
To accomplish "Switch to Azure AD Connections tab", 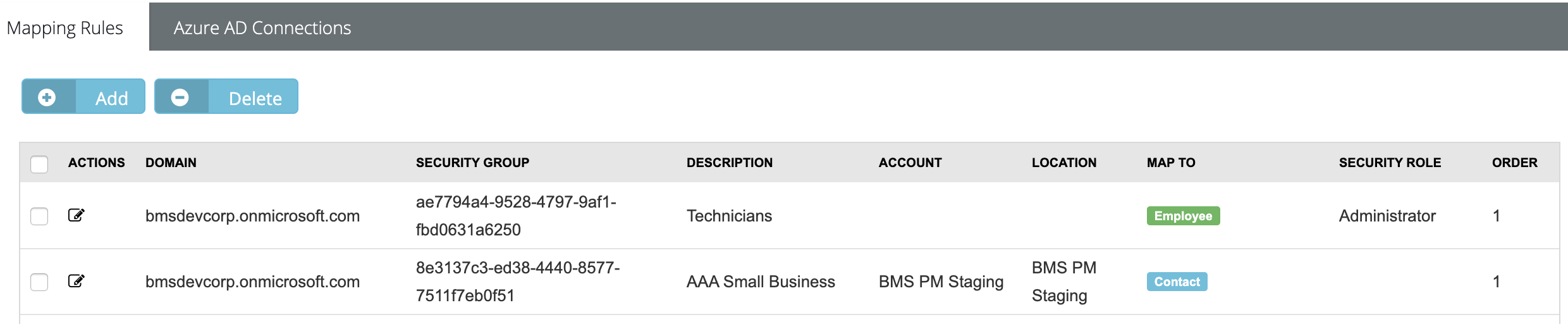I will pyautogui.click(x=262, y=28).
